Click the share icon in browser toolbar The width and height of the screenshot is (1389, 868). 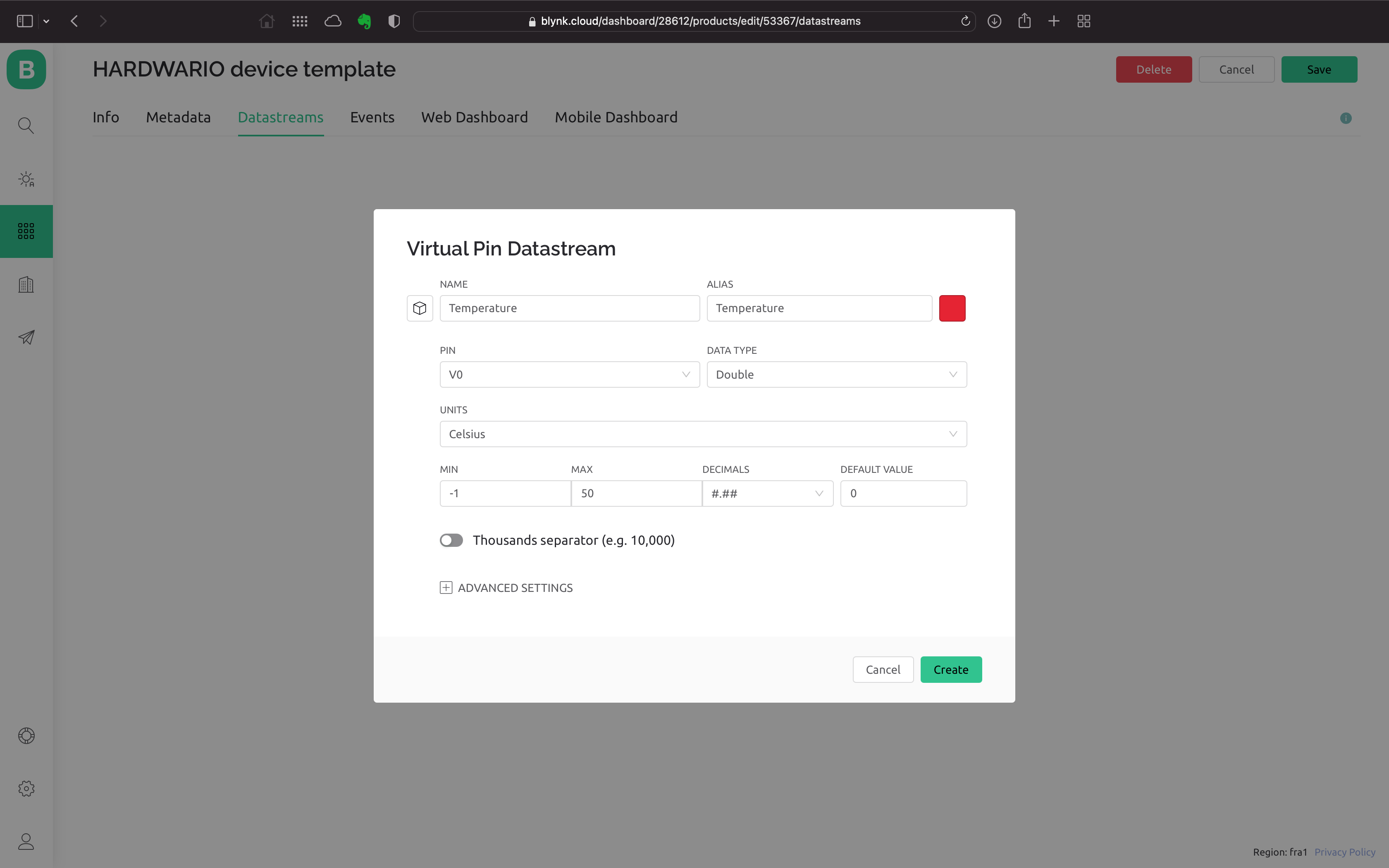pos(1024,21)
